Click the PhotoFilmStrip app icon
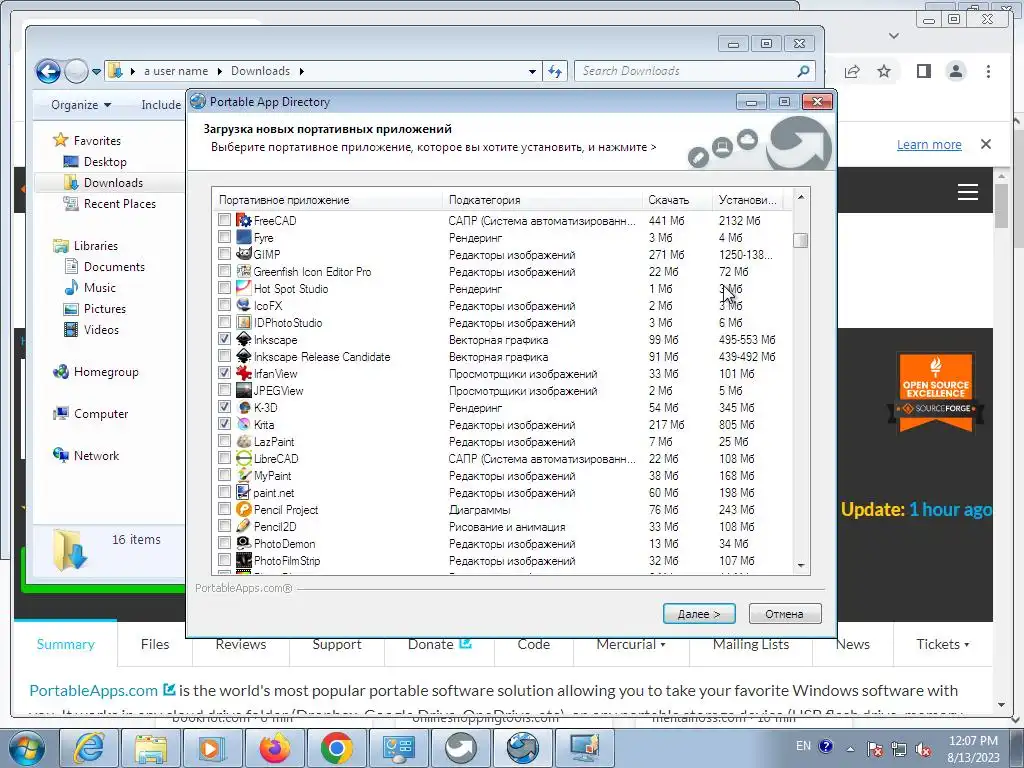 (x=244, y=560)
